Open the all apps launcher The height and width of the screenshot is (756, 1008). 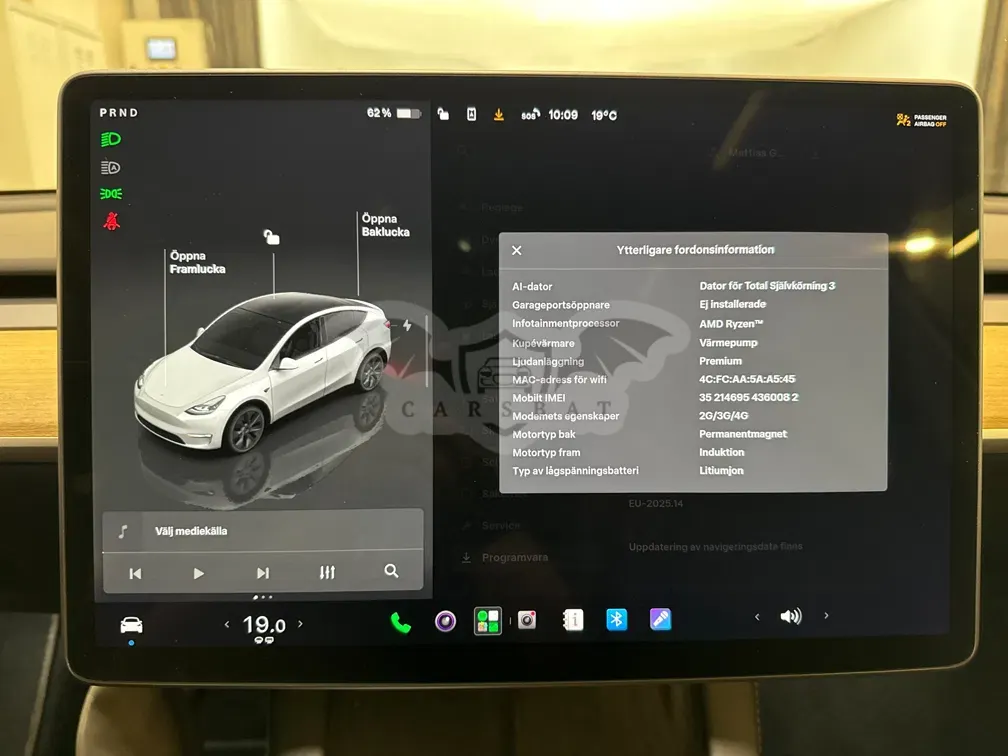pos(488,621)
